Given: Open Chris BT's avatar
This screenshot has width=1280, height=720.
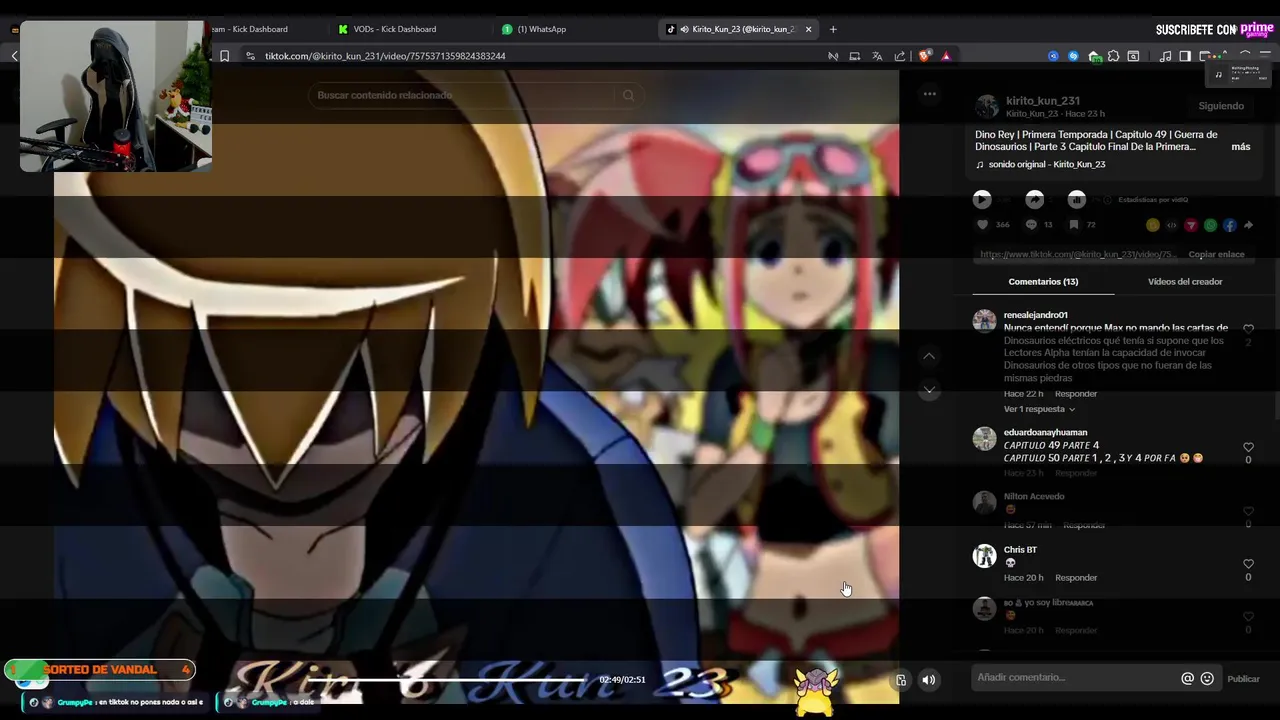Looking at the screenshot, I should click(x=985, y=556).
